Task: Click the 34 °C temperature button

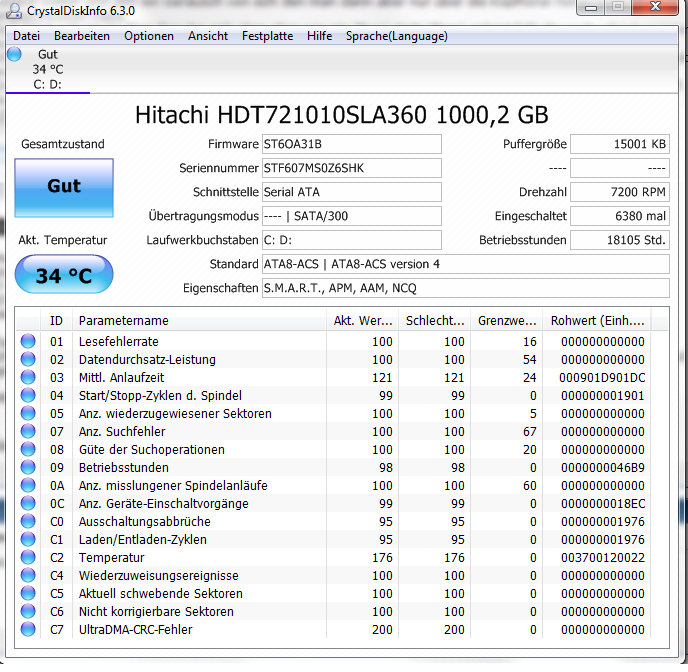Action: tap(64, 275)
